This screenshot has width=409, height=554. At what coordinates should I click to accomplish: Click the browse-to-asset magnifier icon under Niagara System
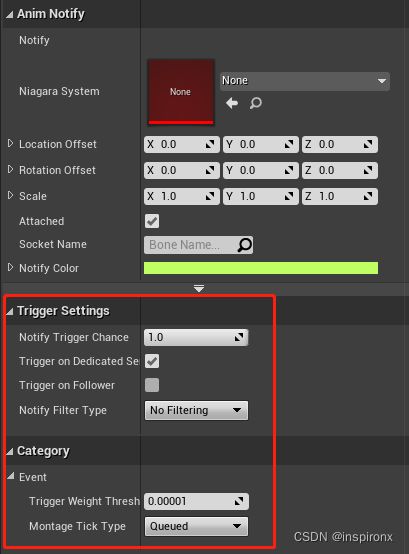click(x=256, y=103)
